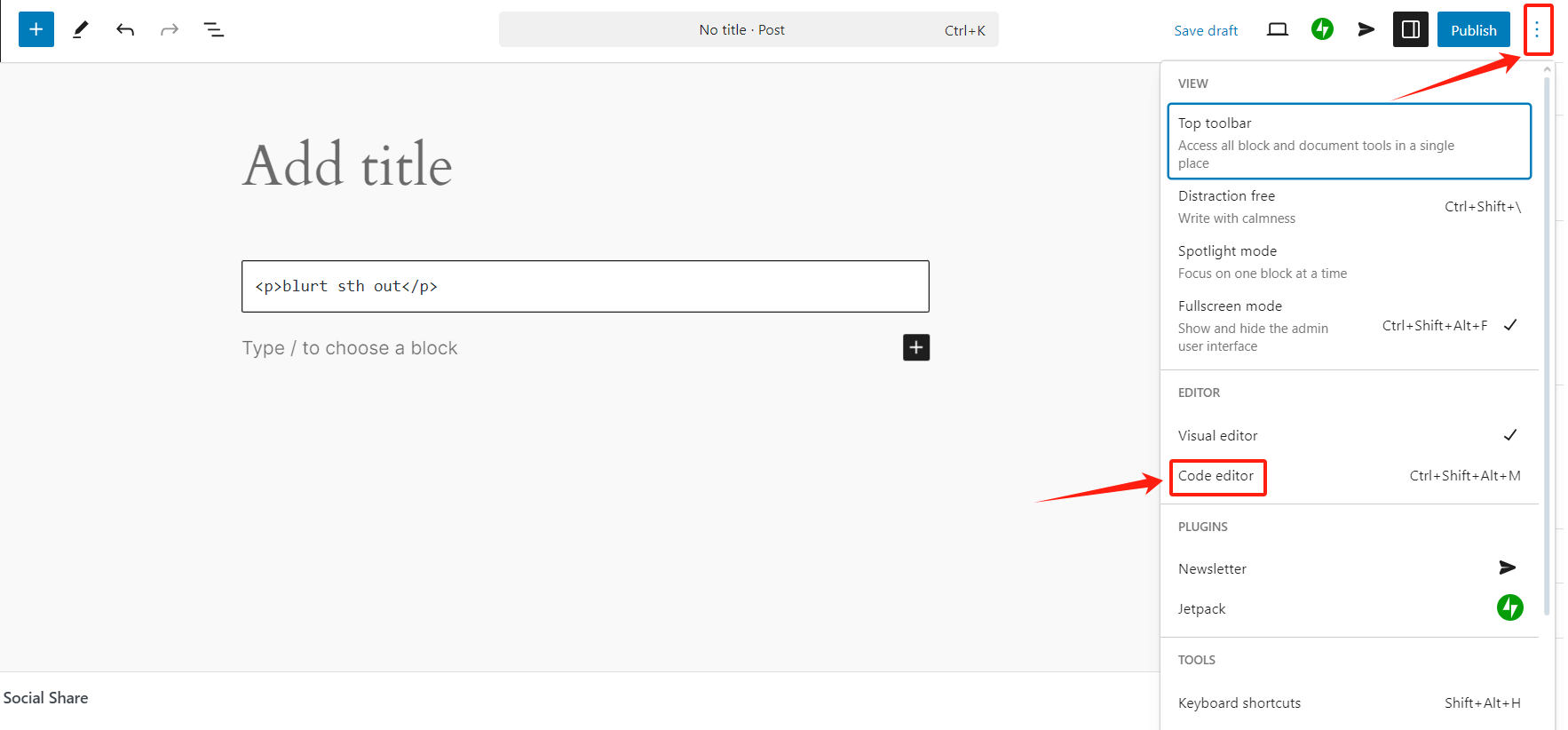Viewport: 1568px width, 730px height.
Task: Open the Social Share meta box
Action: [x=46, y=698]
